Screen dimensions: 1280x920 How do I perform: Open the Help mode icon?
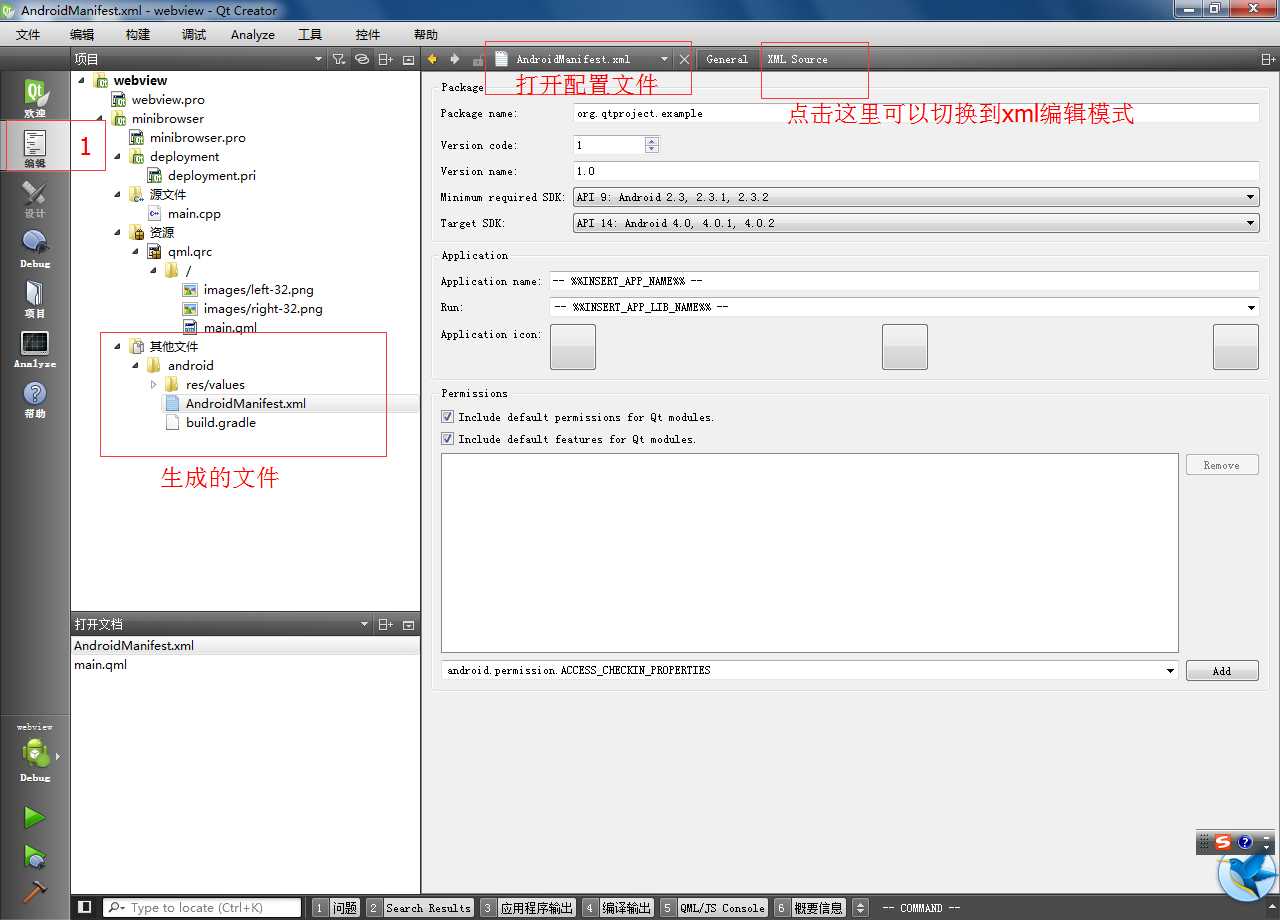coord(35,399)
